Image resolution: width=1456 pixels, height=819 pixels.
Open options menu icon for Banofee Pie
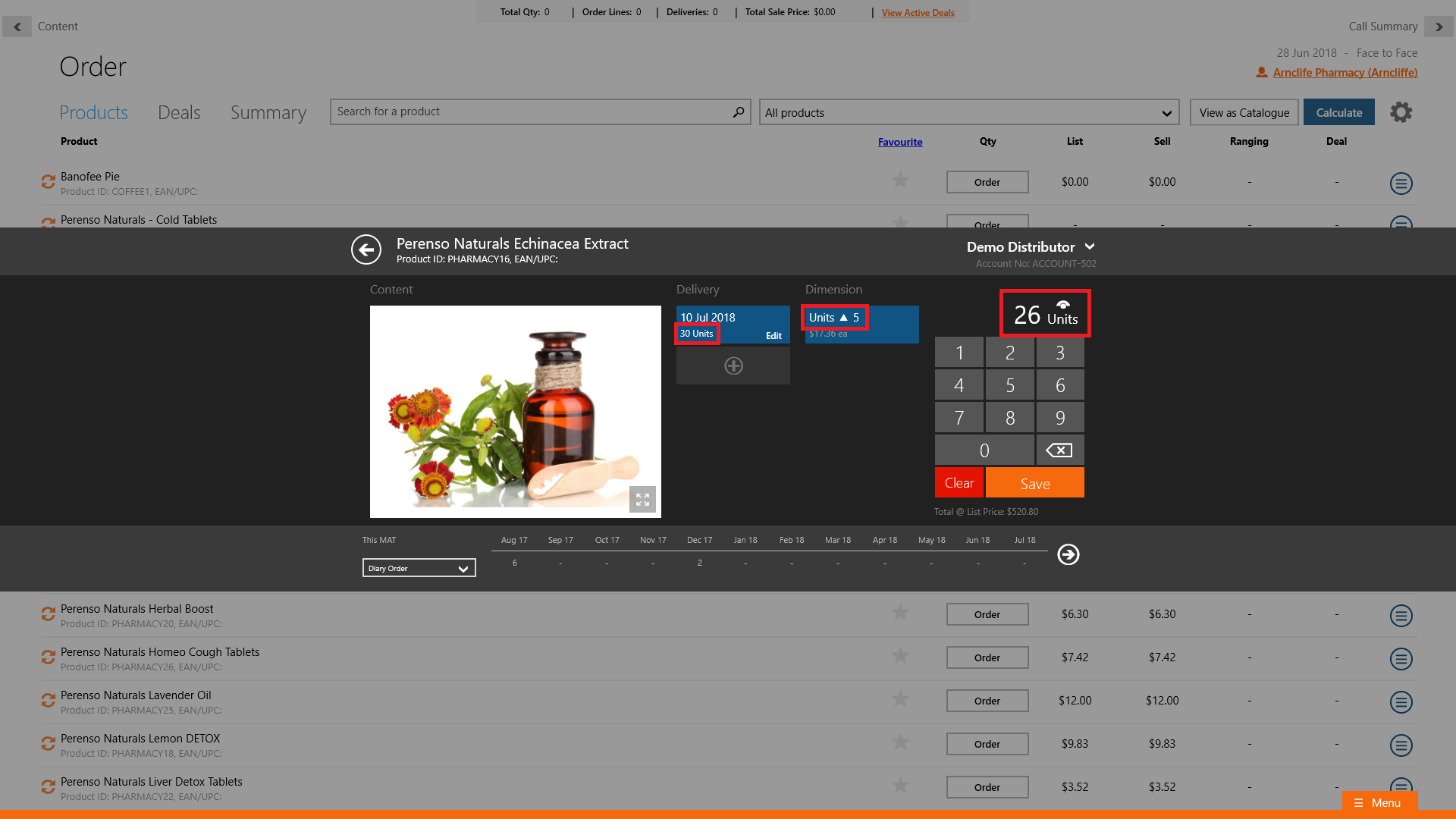(1401, 183)
